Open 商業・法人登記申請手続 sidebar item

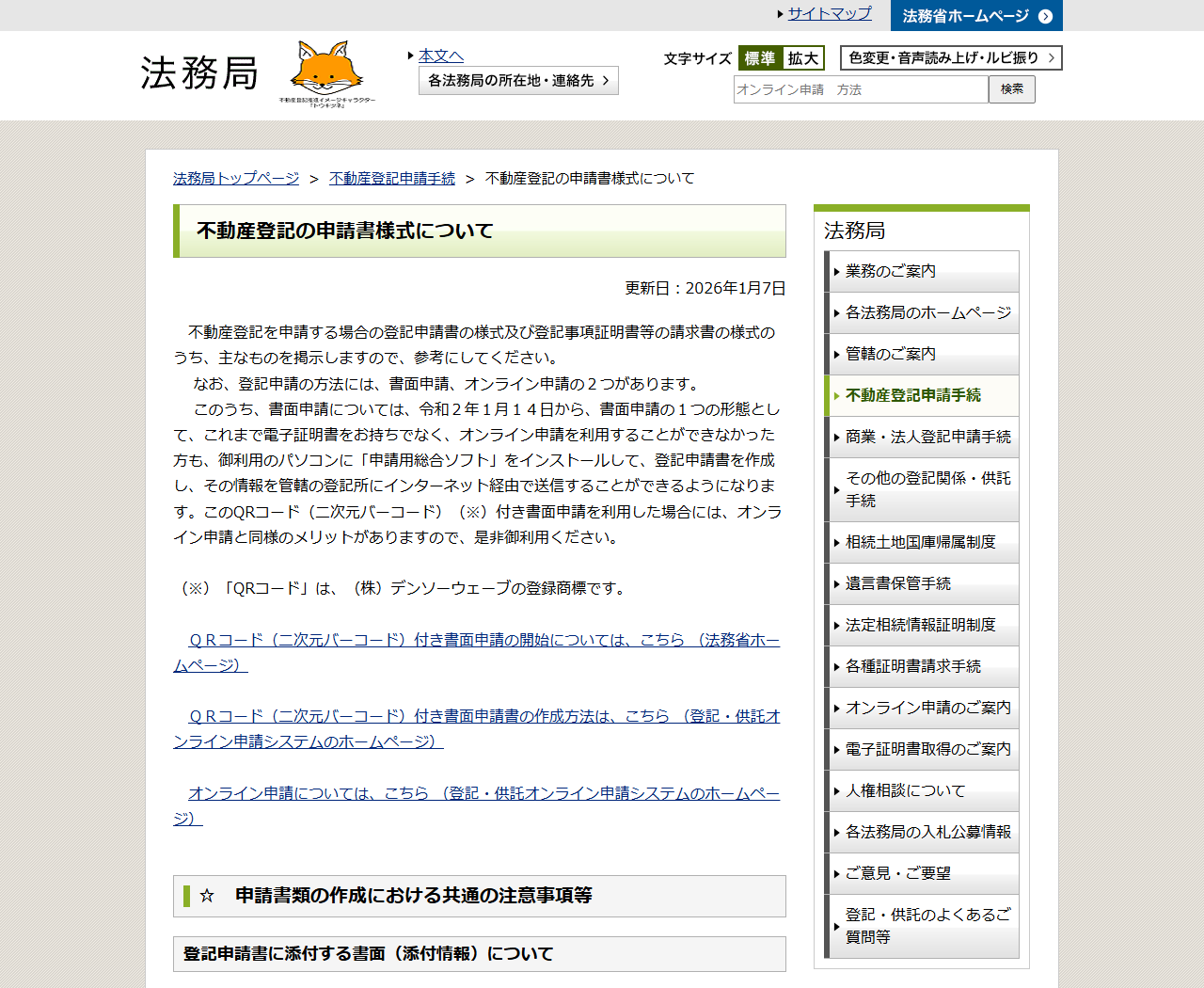click(922, 437)
